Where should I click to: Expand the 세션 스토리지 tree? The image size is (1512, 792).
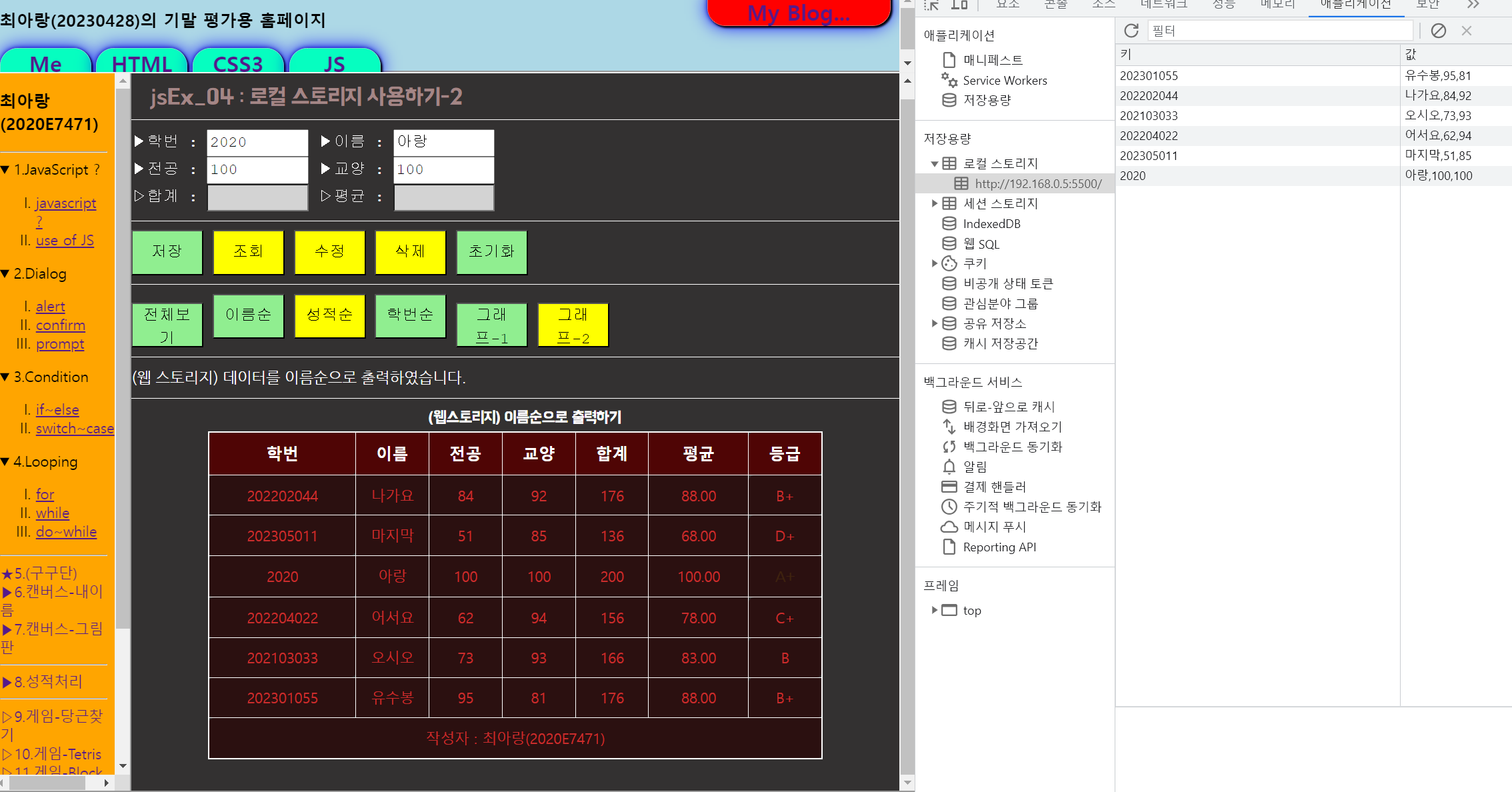(x=935, y=203)
